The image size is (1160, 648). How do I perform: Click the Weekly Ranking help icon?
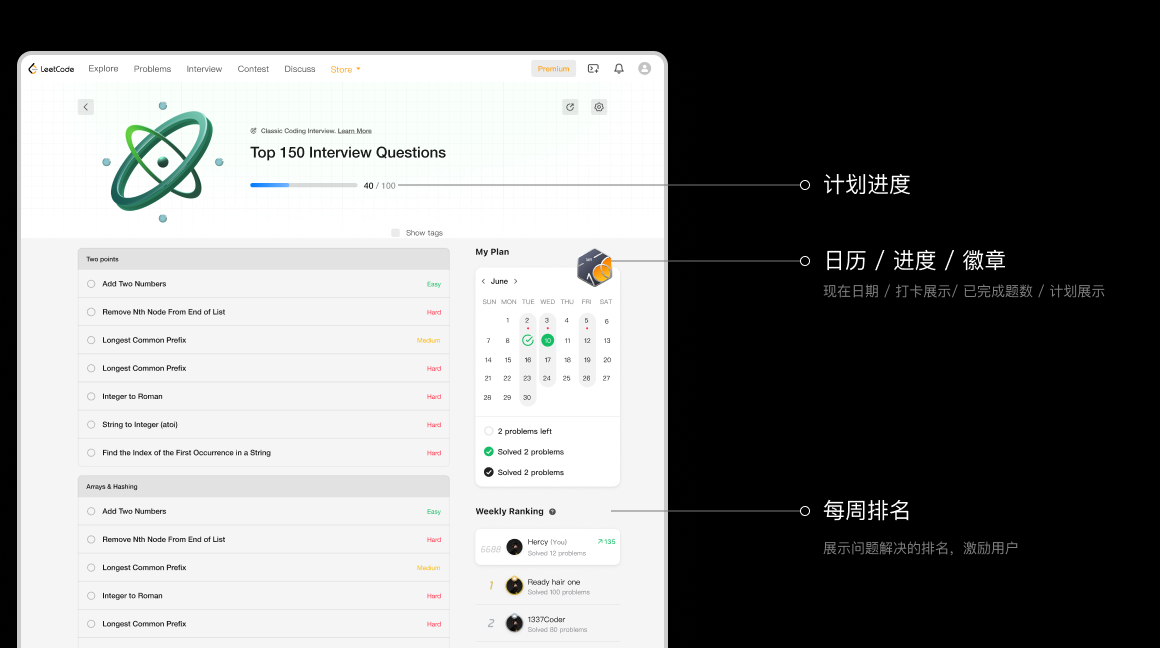pyautogui.click(x=553, y=512)
